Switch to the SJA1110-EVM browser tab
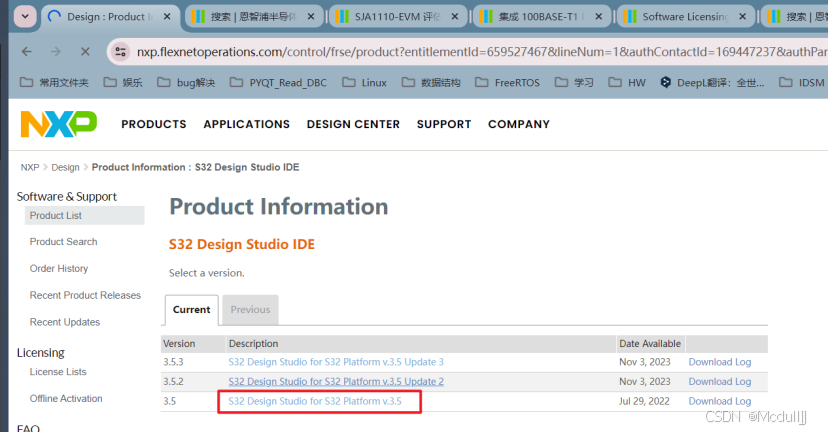 (398, 17)
